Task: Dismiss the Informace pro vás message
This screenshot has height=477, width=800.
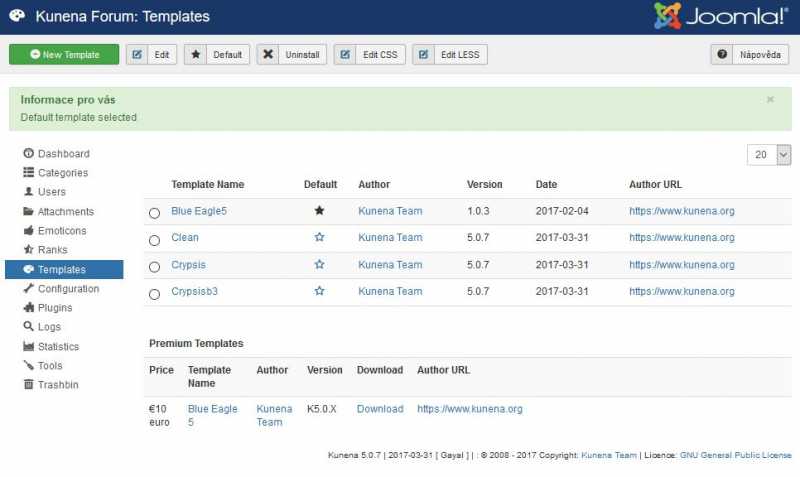Action: click(770, 100)
